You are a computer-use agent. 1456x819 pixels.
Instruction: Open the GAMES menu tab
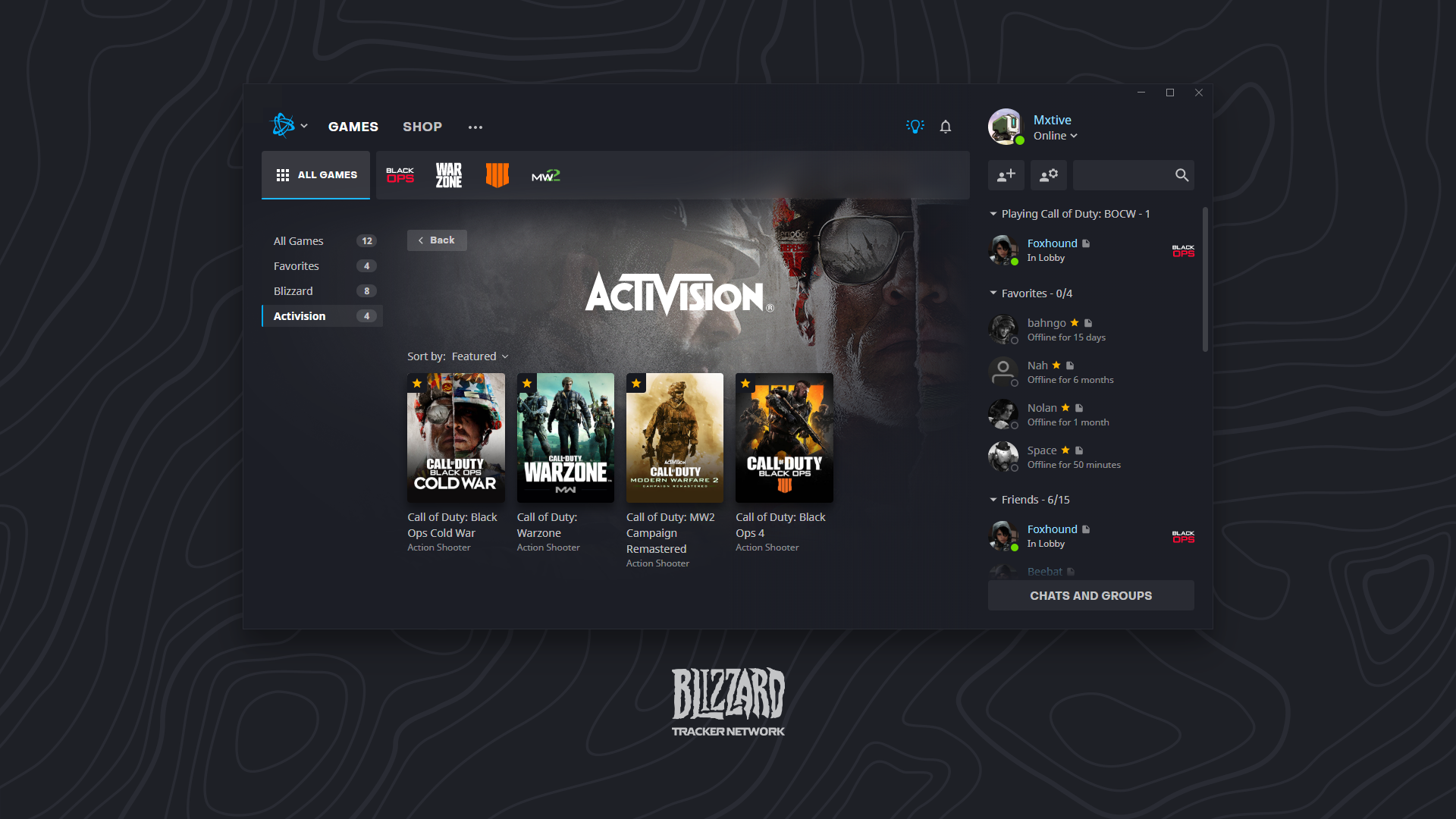pyautogui.click(x=354, y=126)
